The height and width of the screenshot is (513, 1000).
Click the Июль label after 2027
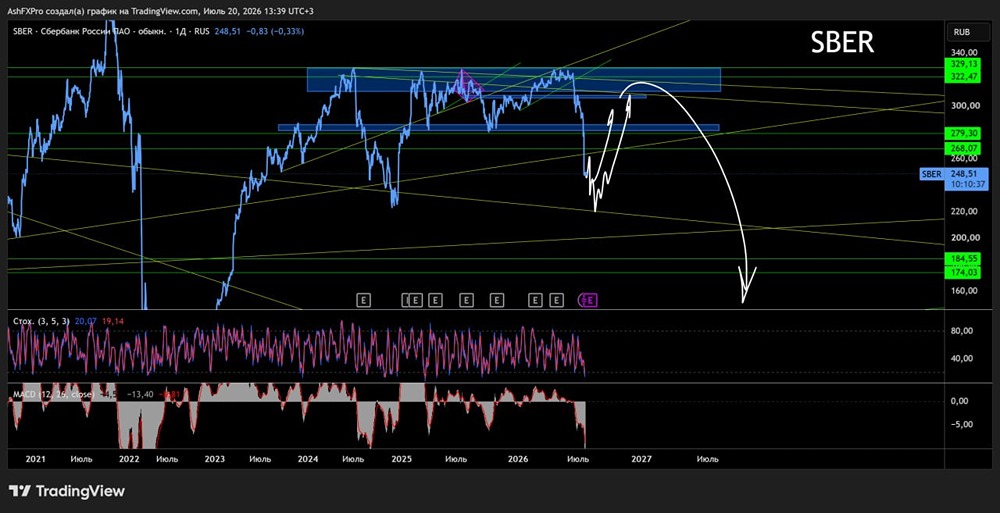click(708, 459)
